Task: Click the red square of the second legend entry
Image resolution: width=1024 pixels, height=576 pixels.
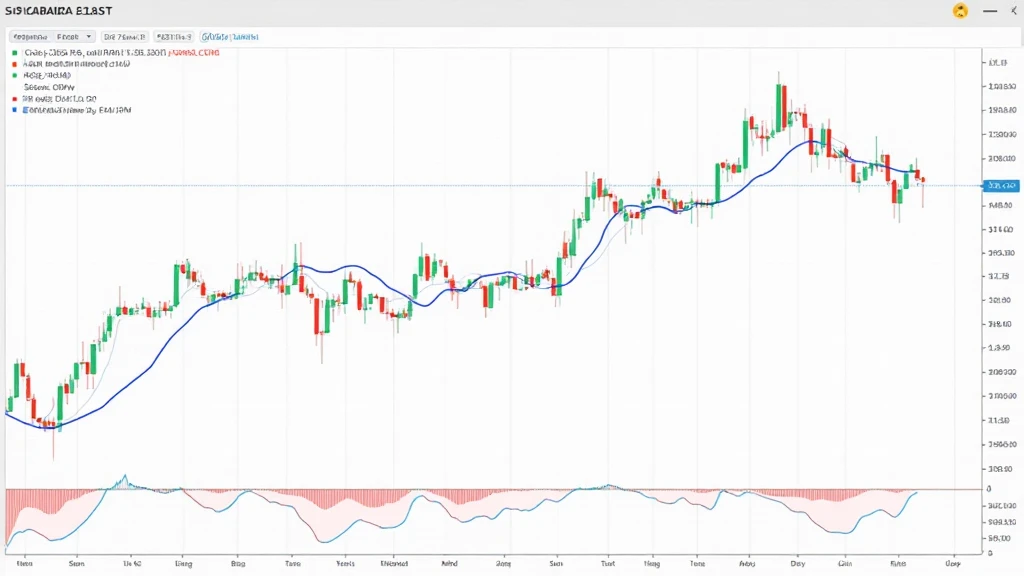Action: click(14, 63)
